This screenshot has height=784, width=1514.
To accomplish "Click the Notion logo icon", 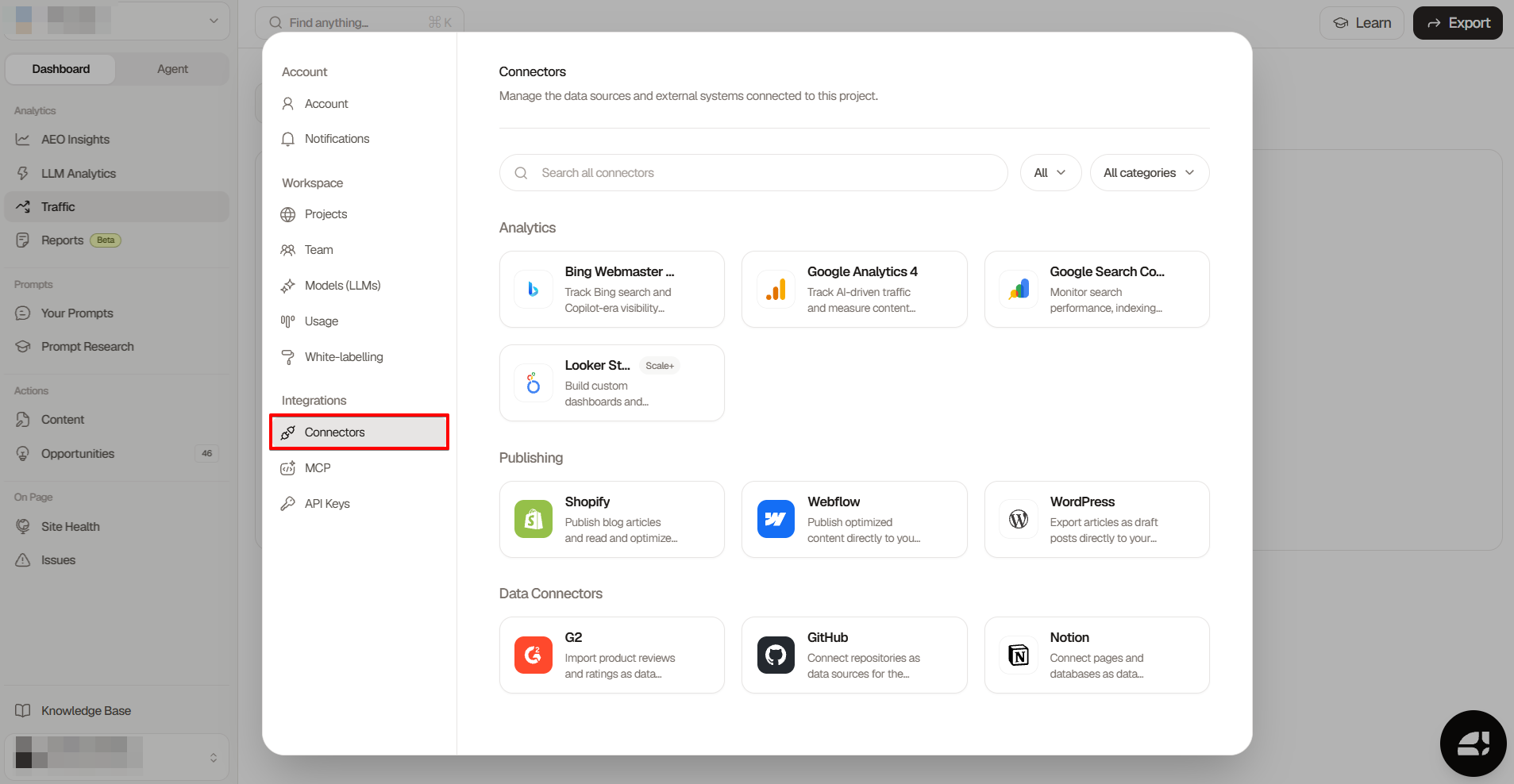I will (x=1019, y=655).
